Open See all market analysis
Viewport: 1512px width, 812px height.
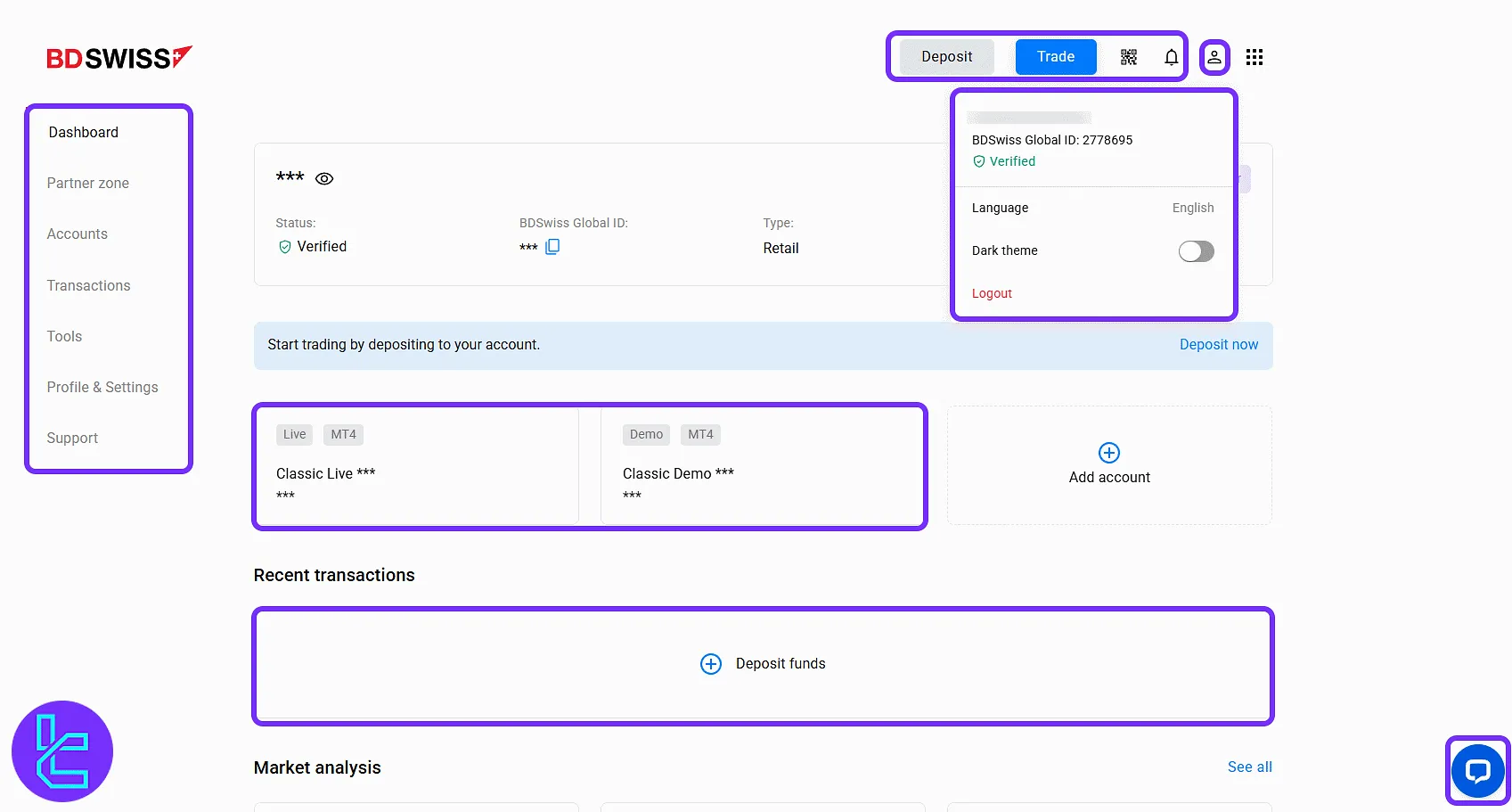(1250, 767)
